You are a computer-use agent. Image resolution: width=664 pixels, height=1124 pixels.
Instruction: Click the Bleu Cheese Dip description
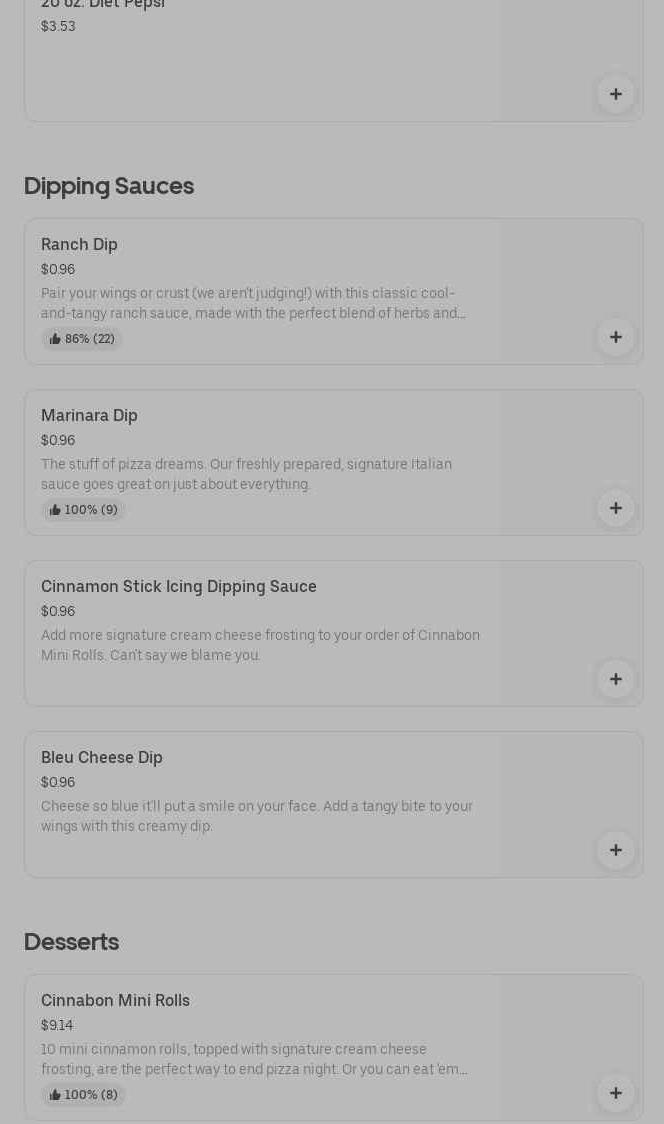pyautogui.click(x=257, y=816)
